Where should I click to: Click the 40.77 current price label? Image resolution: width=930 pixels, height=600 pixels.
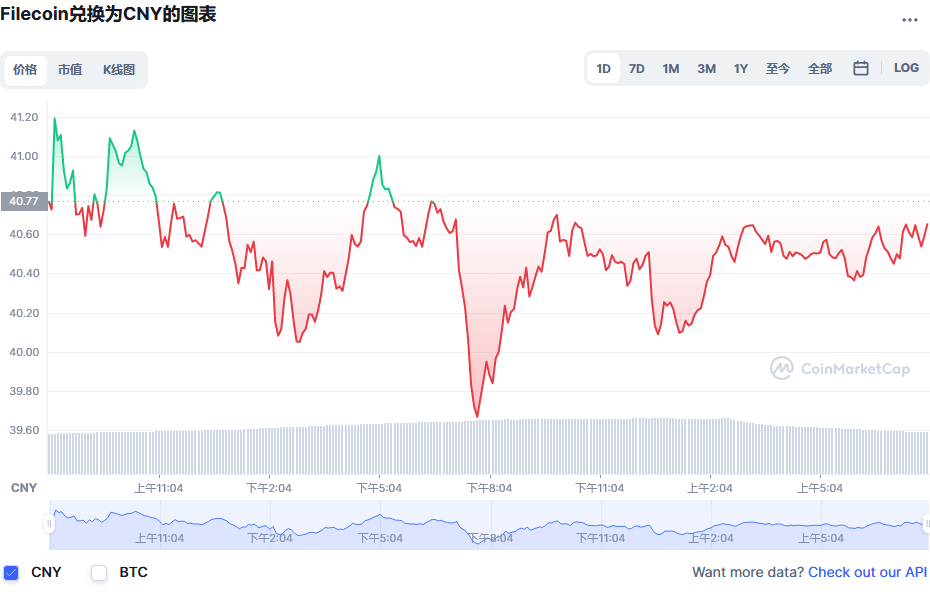24,201
